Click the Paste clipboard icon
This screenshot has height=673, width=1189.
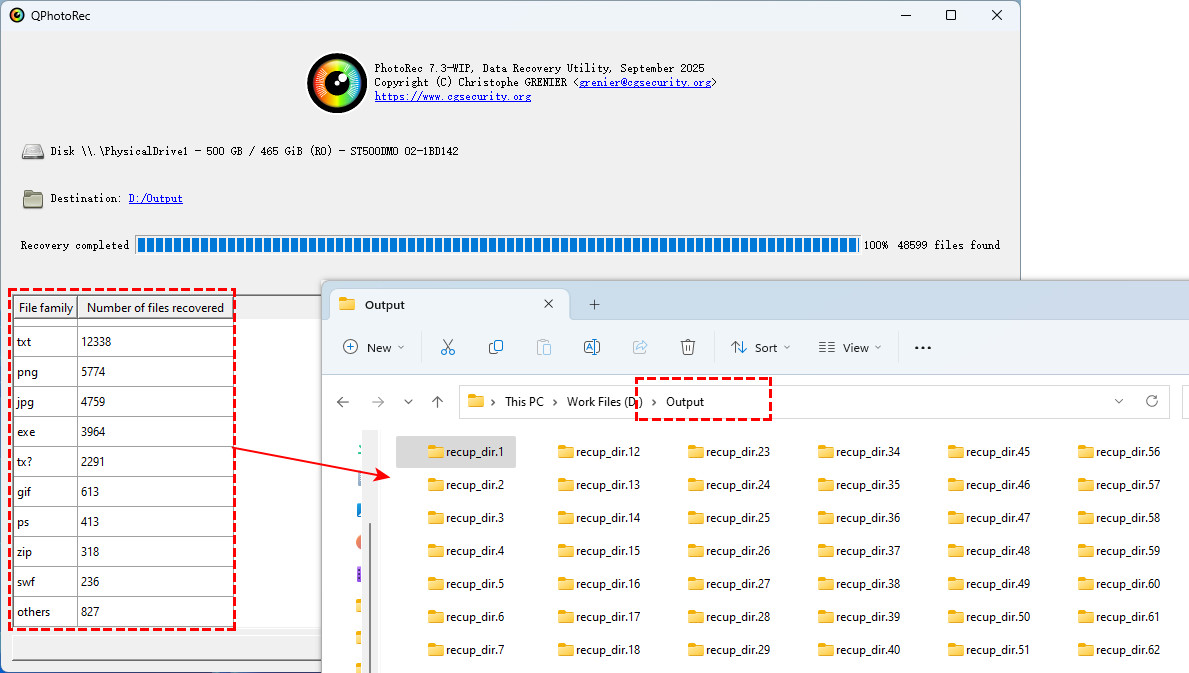click(x=544, y=347)
